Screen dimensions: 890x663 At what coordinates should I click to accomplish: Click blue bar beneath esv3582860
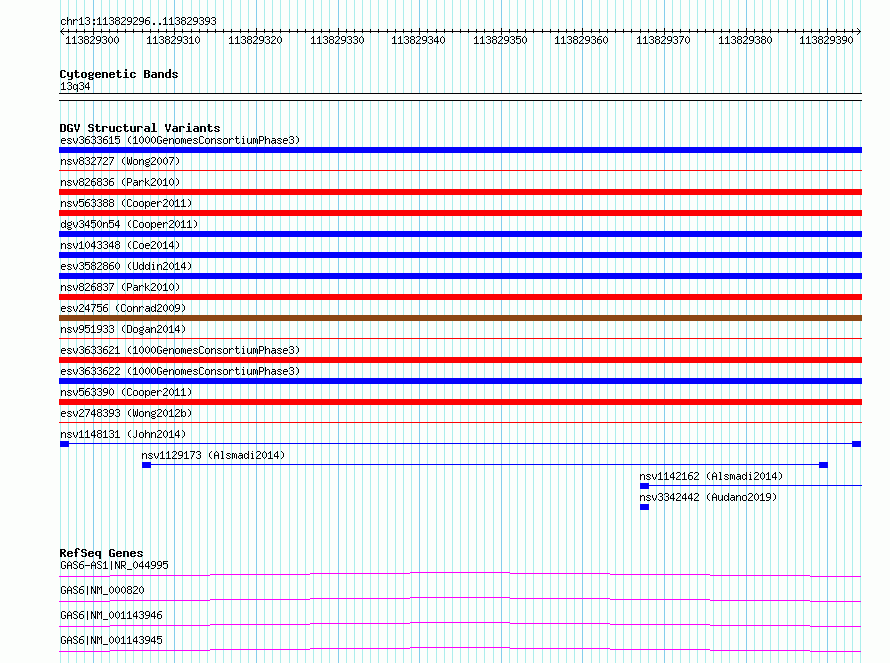[x=460, y=276]
